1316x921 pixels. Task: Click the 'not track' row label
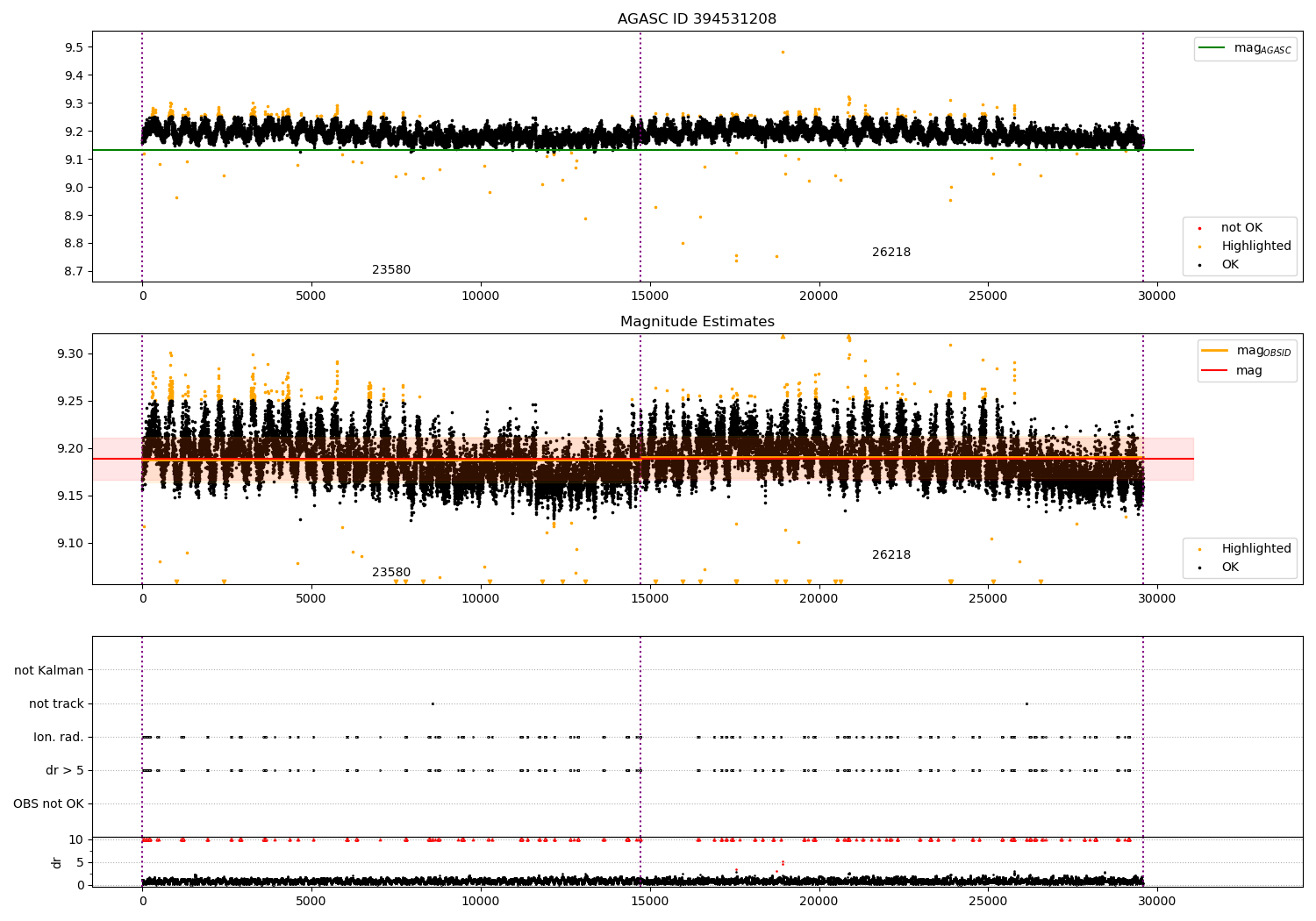[x=56, y=704]
